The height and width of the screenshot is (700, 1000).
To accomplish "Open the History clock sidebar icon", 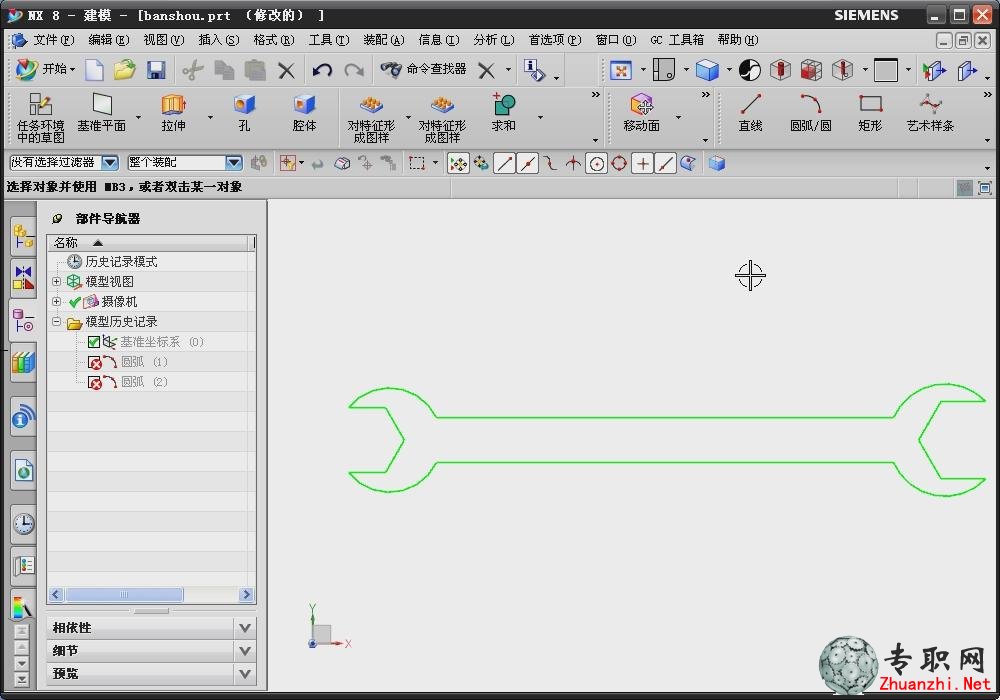I will pos(24,523).
